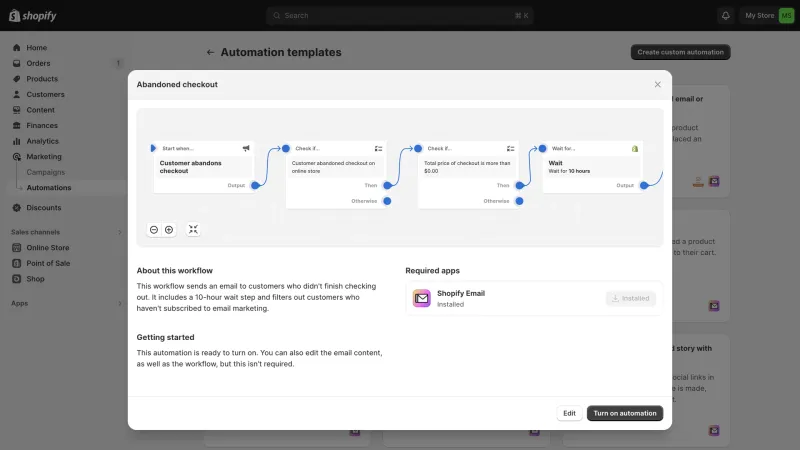Image resolution: width=800 pixels, height=450 pixels.
Task: Open the MS store avatar
Action: tap(786, 15)
